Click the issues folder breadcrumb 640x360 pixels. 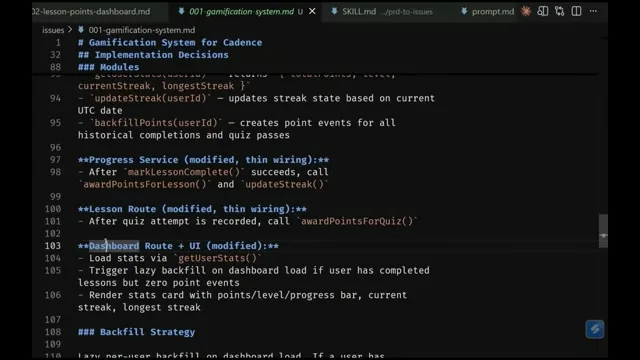[x=53, y=30]
